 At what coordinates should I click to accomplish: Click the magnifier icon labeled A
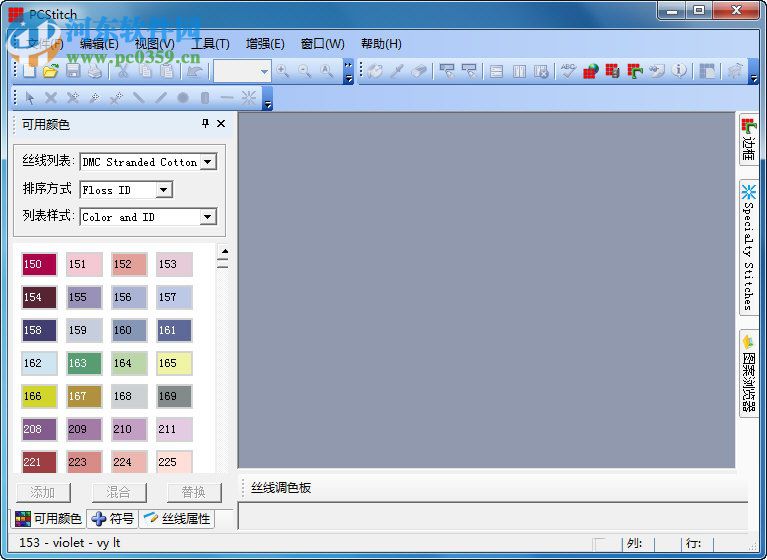click(327, 71)
